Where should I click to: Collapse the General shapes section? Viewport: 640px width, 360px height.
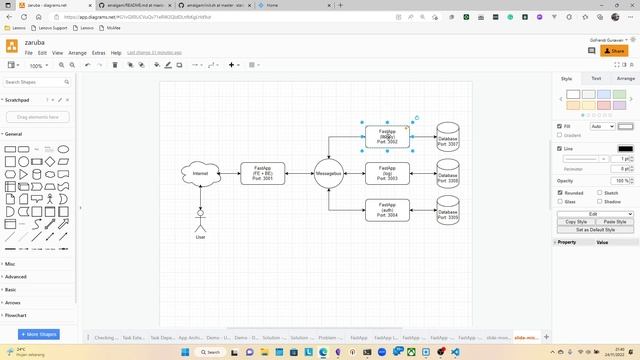tap(13, 134)
